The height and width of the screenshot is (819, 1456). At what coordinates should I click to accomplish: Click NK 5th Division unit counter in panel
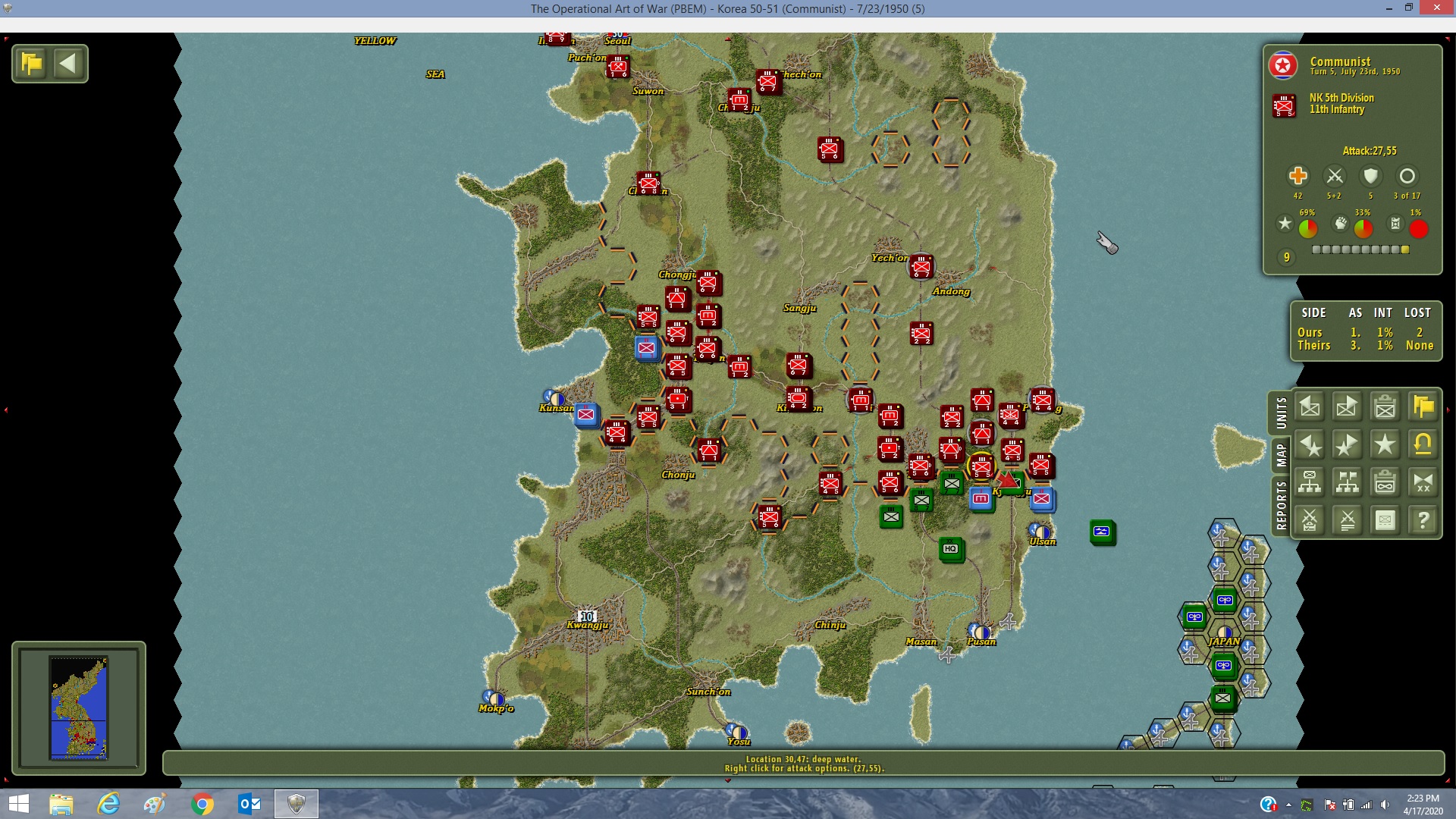[x=1284, y=105]
